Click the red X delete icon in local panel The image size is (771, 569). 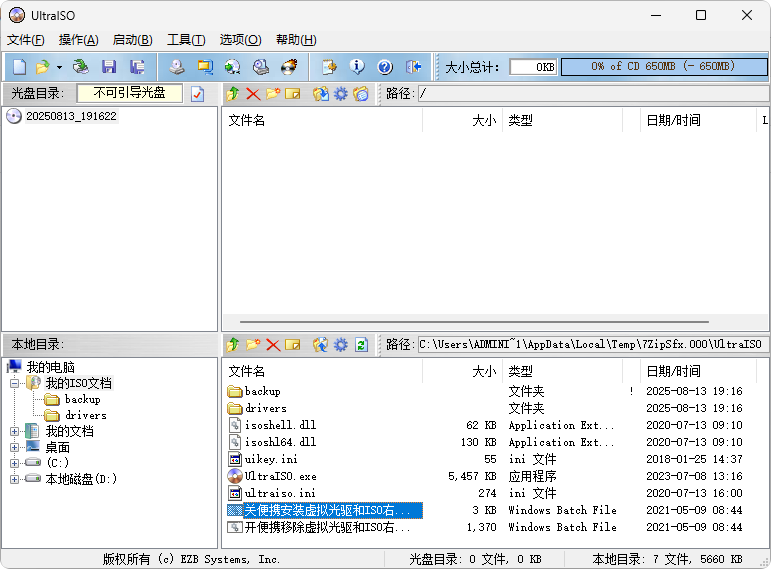pyautogui.click(x=273, y=344)
